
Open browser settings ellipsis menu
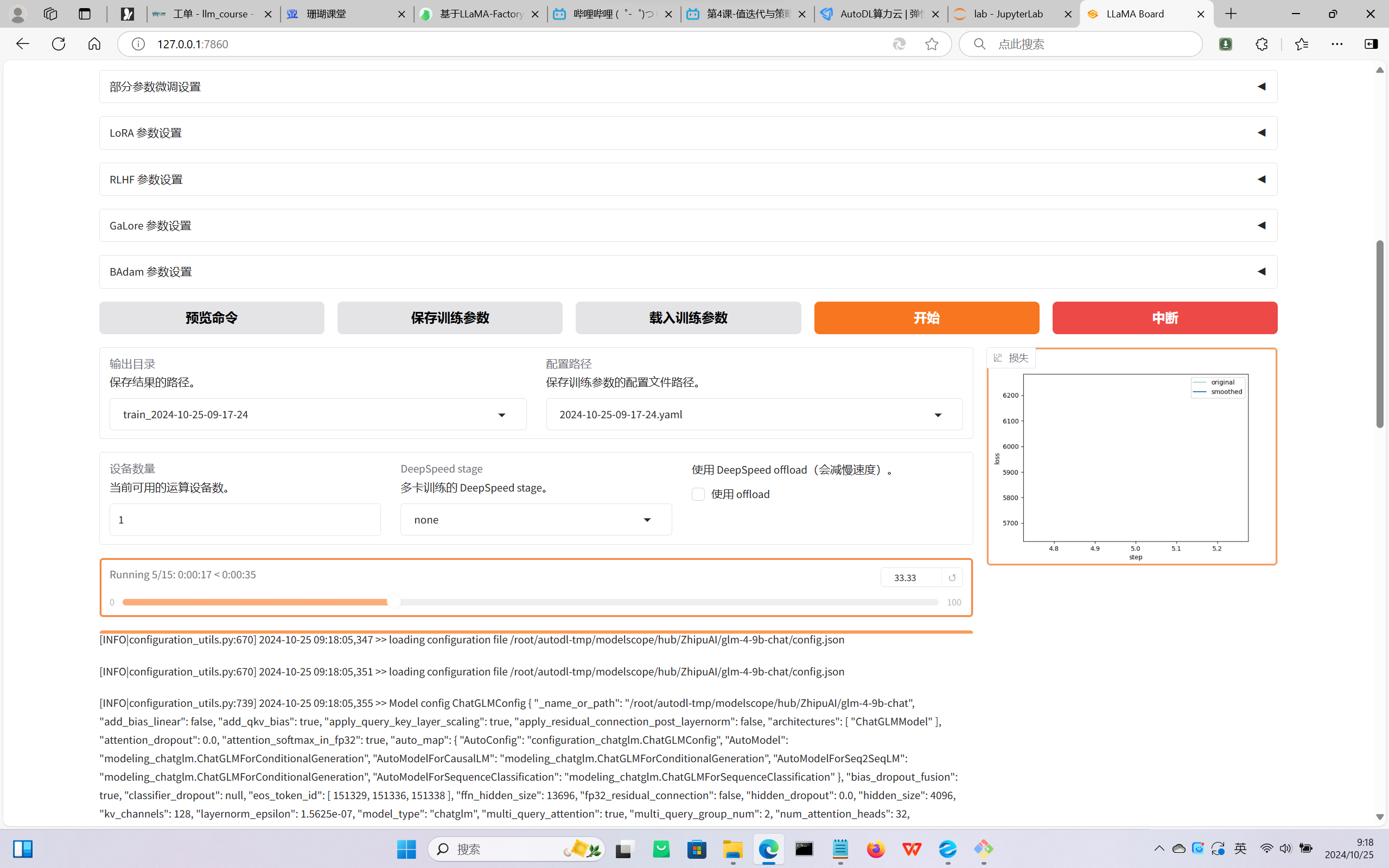tap(1337, 44)
